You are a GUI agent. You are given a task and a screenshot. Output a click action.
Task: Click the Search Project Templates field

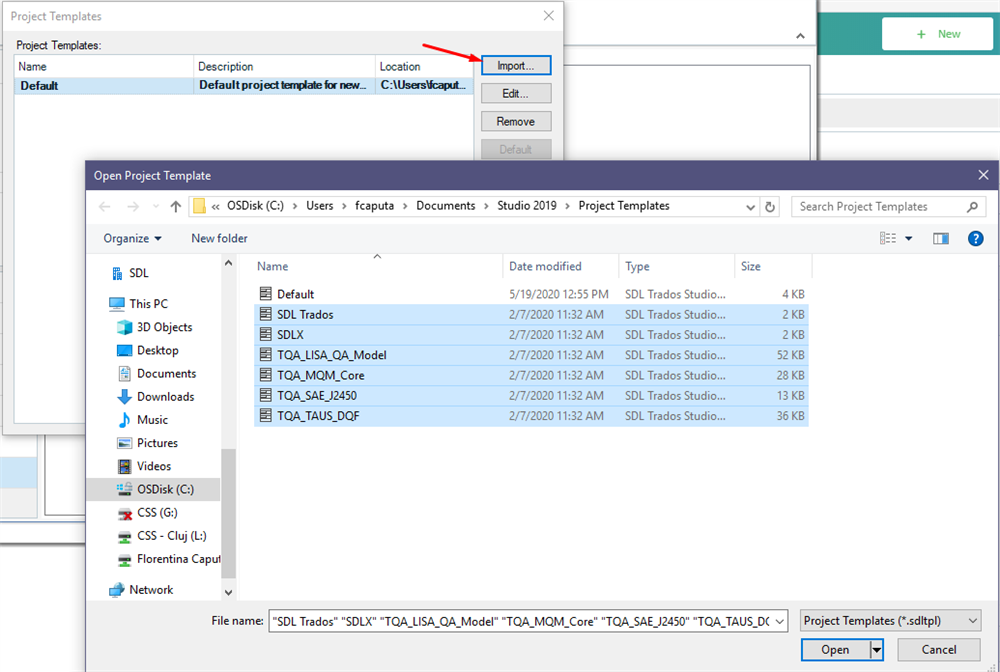tap(888, 207)
